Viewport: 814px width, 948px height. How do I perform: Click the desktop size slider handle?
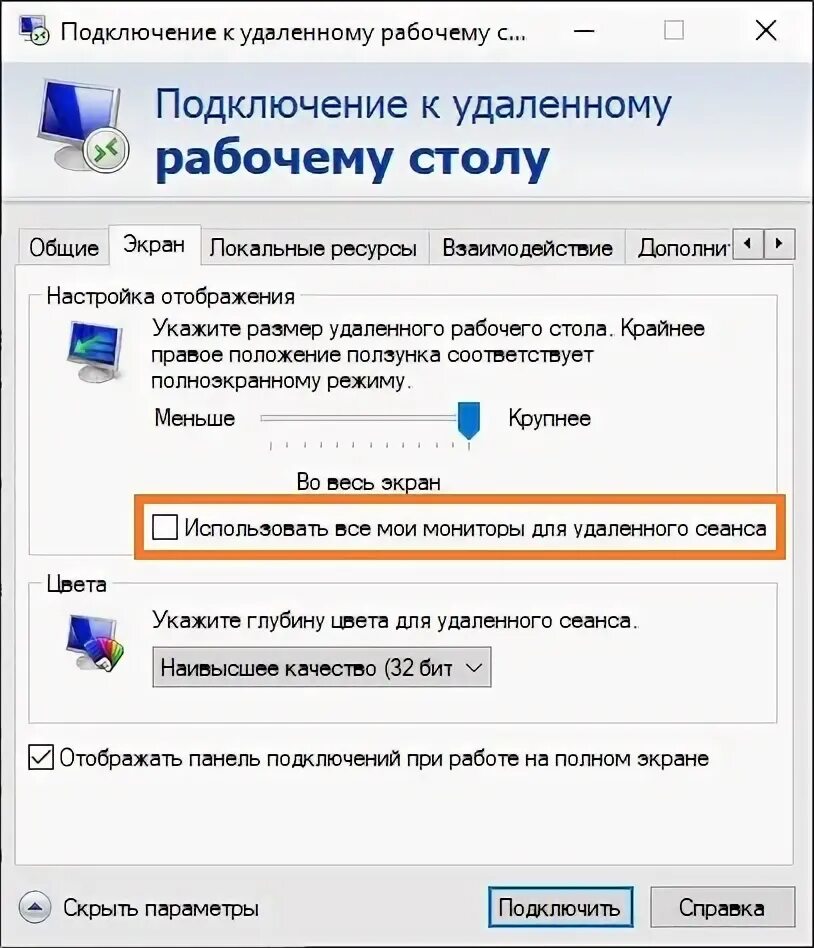click(x=469, y=420)
